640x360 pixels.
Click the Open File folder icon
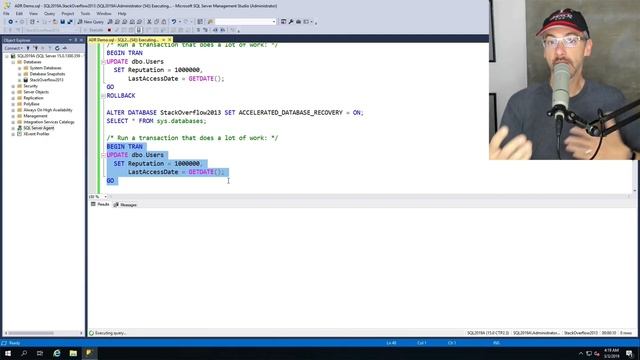pos(55,22)
